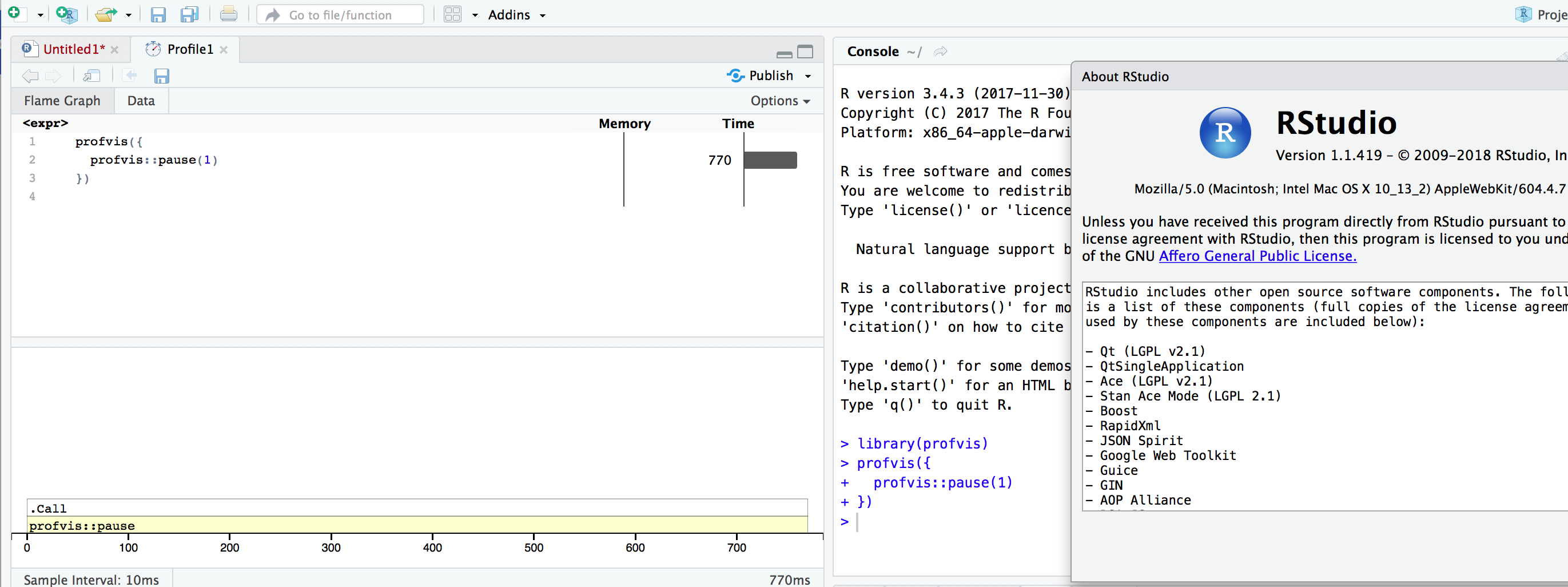The image size is (1568, 587).
Task: Switch to the Data tab
Action: coord(141,100)
